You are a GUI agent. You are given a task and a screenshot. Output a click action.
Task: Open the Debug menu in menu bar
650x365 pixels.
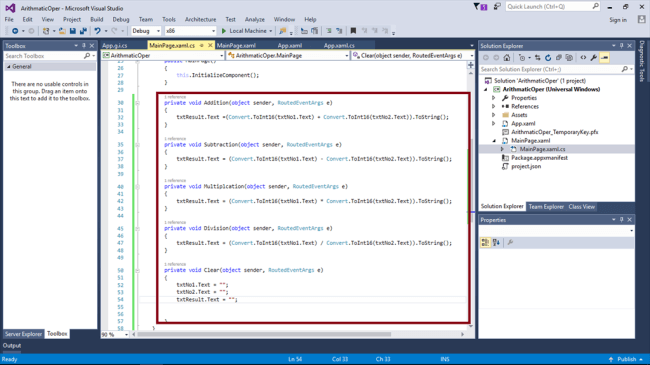click(121, 19)
